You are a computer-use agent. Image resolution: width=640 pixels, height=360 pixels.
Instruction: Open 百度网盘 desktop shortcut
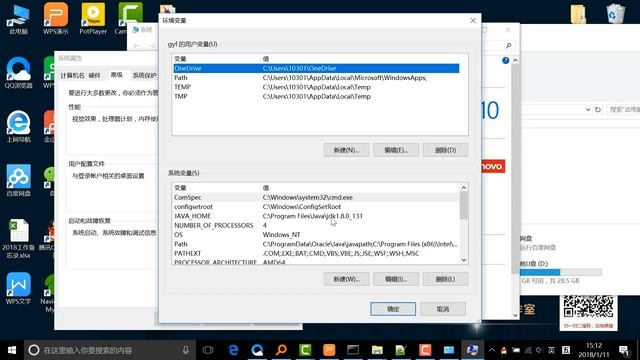click(18, 180)
